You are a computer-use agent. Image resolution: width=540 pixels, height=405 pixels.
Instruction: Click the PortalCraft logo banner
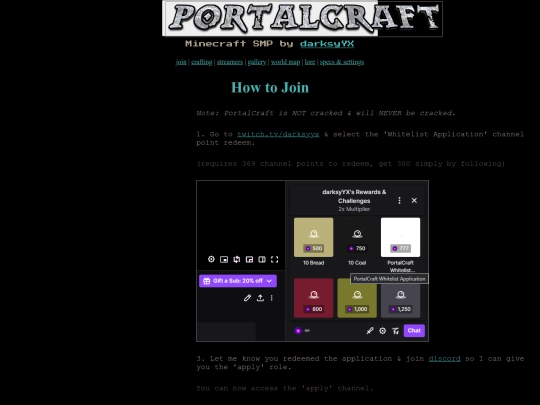(302, 19)
